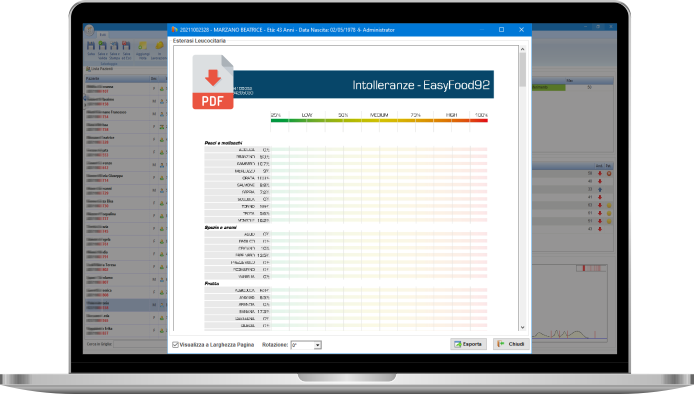Viewport: 694px width, 394px height.
Task: Maximize the MARZANO BEATRICE report dialog
Action: [x=501, y=30]
